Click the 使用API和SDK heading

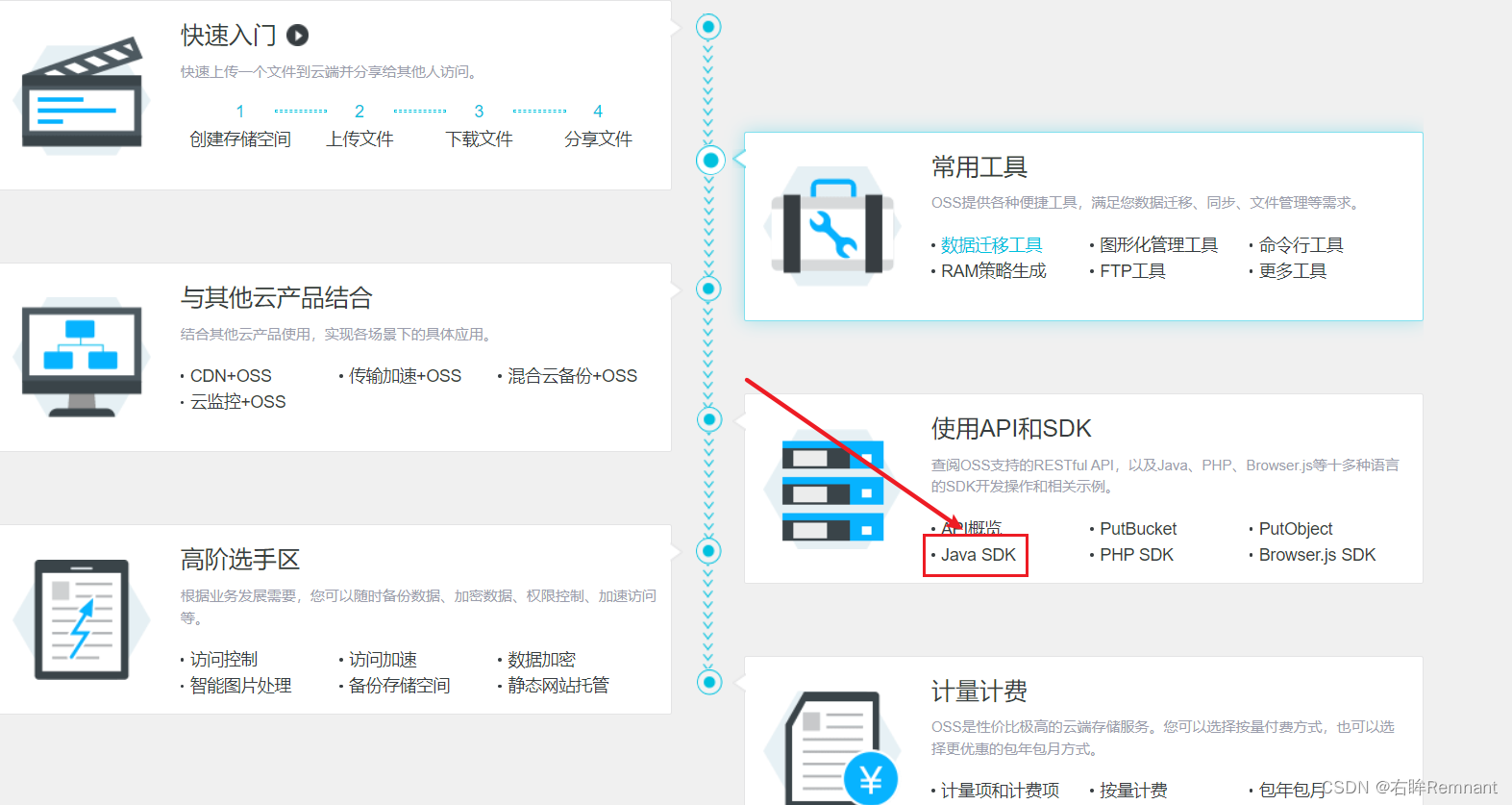tap(1011, 429)
